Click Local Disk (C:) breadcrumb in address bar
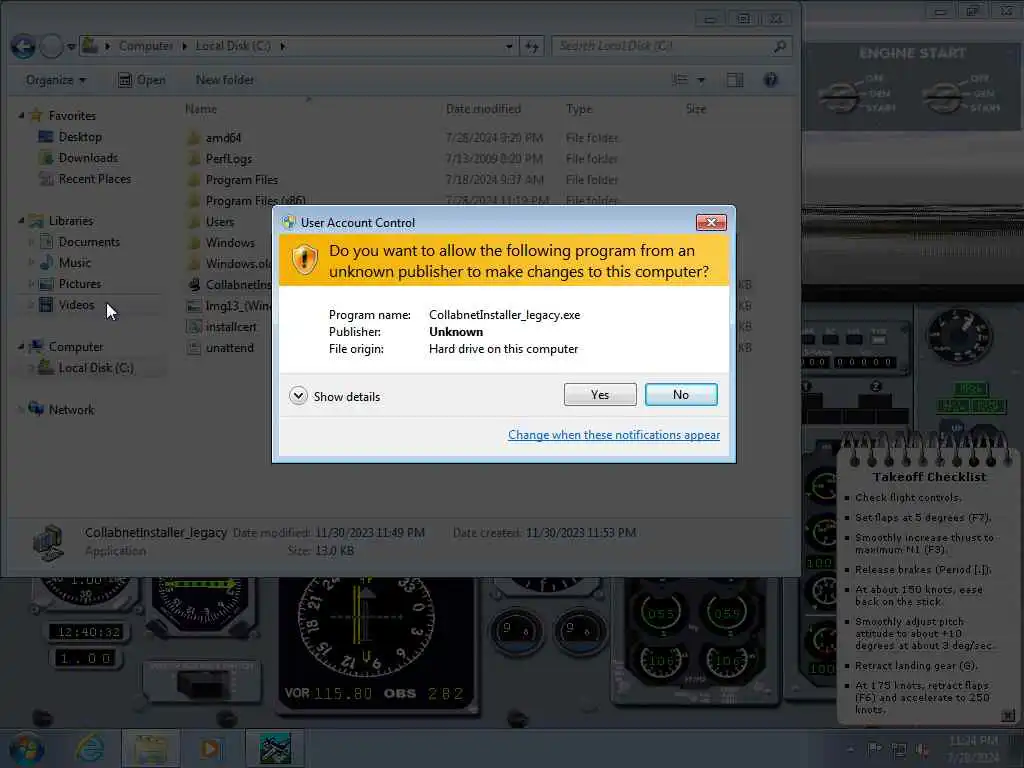Screen dimensions: 1024x768 [x=232, y=46]
